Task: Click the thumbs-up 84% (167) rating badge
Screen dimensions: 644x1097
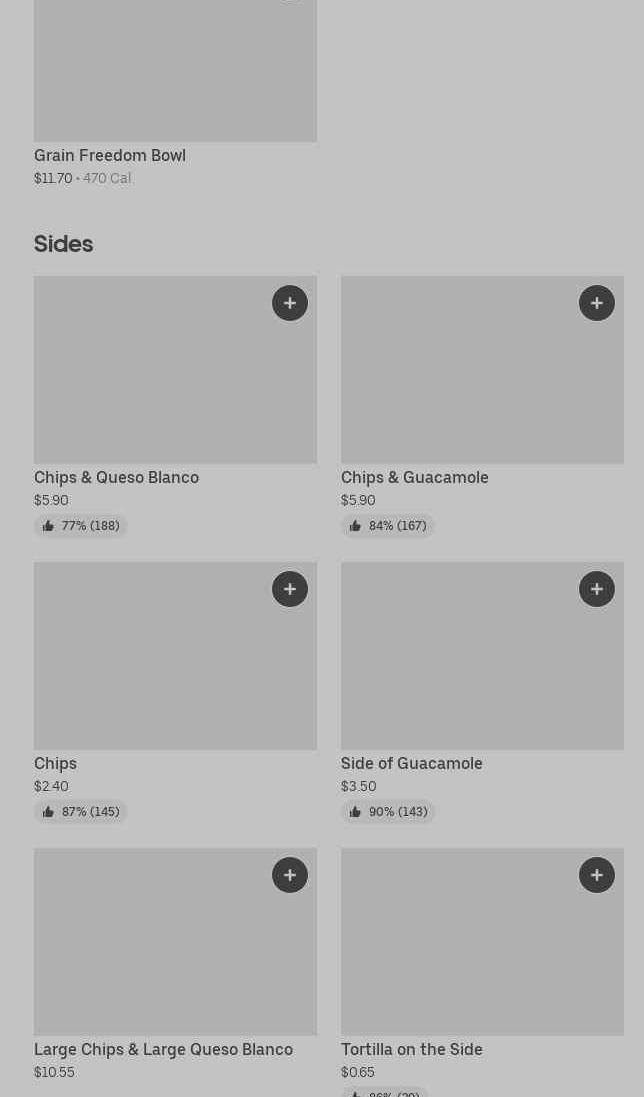Action: pyautogui.click(x=388, y=526)
